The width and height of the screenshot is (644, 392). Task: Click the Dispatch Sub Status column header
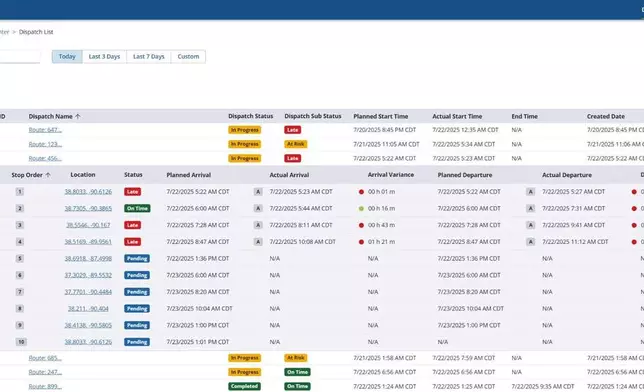(313, 116)
